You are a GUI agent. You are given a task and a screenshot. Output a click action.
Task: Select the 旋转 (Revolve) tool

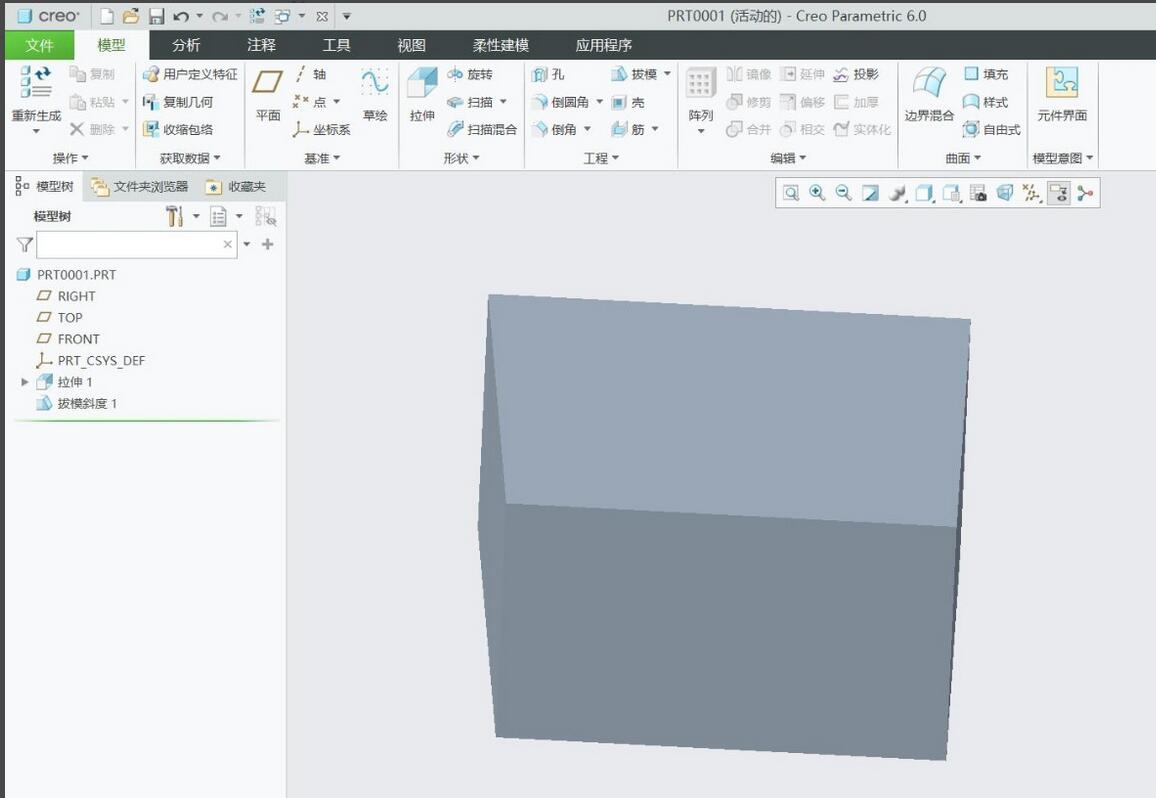(x=470, y=74)
